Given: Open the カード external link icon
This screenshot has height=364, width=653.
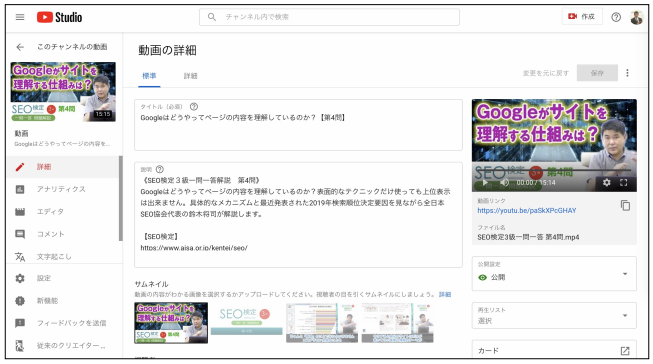Looking at the screenshot, I should (x=625, y=351).
